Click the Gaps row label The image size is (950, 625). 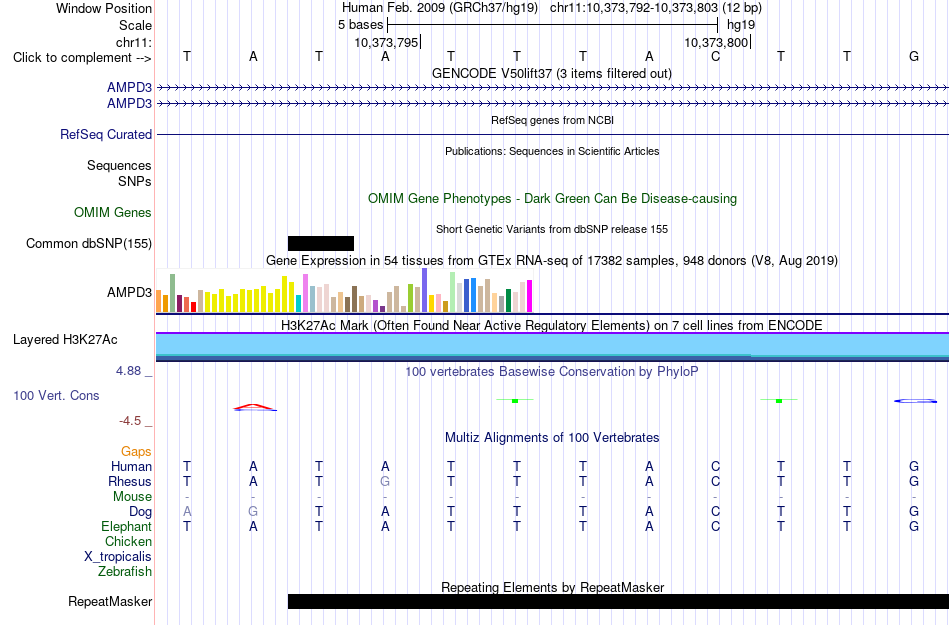pyautogui.click(x=136, y=452)
